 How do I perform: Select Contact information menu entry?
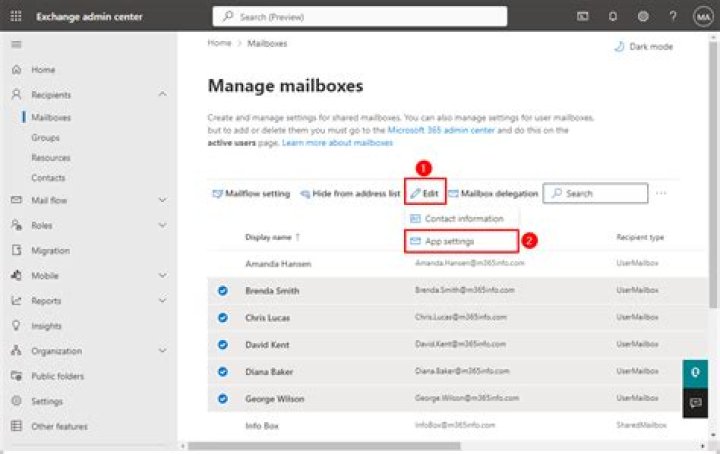tap(461, 219)
